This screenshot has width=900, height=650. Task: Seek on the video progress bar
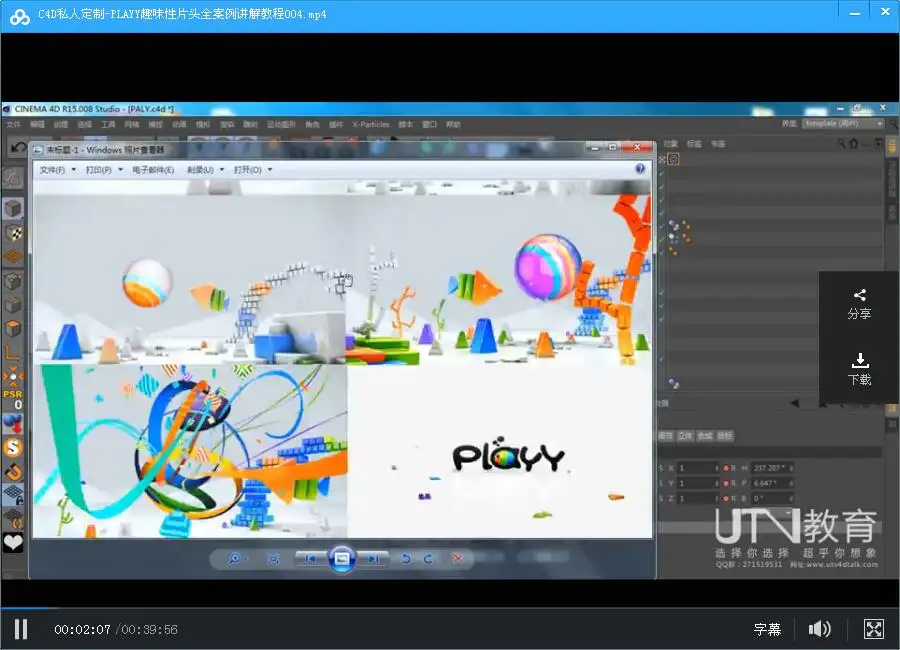pos(450,608)
